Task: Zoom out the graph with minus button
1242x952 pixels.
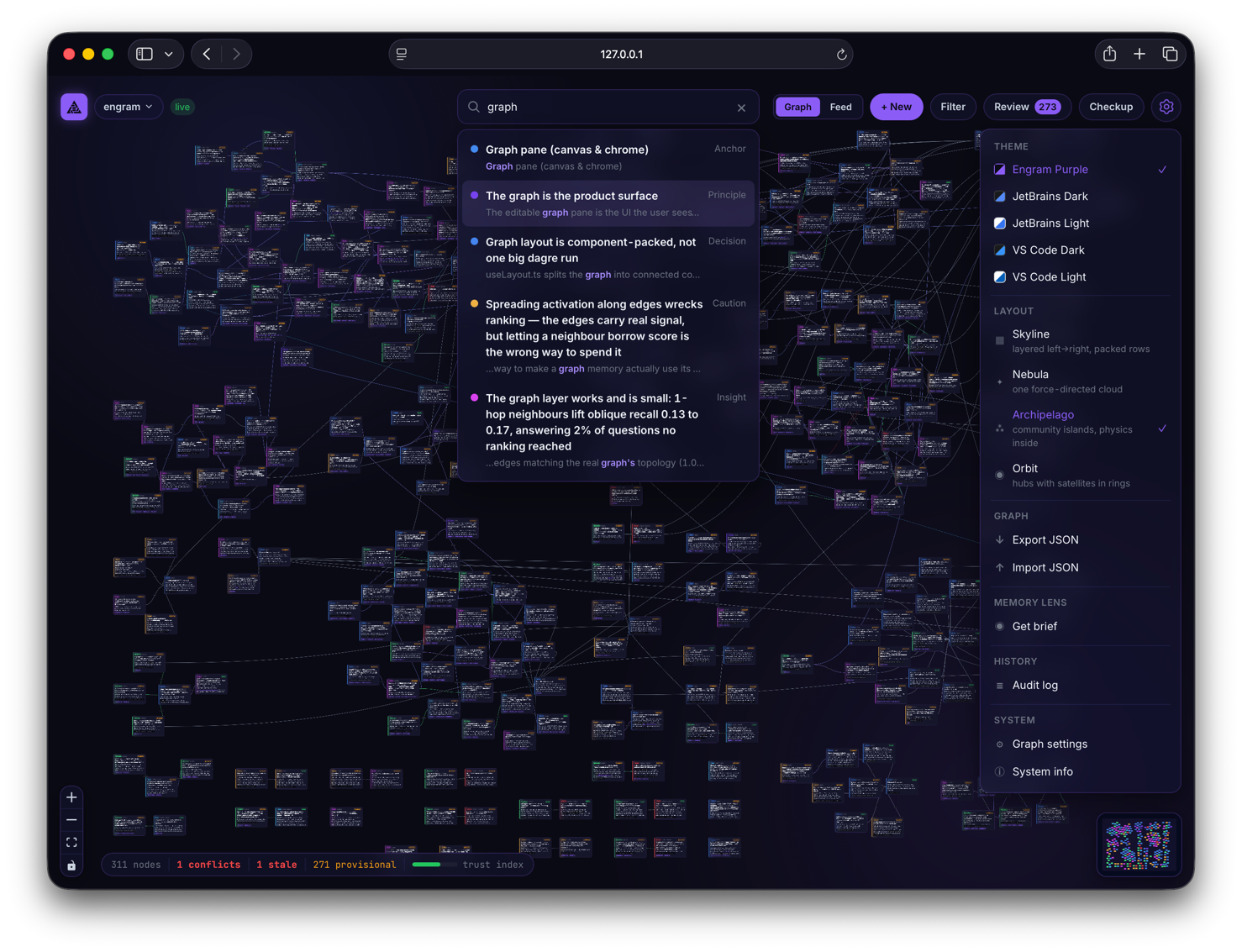Action: [71, 820]
